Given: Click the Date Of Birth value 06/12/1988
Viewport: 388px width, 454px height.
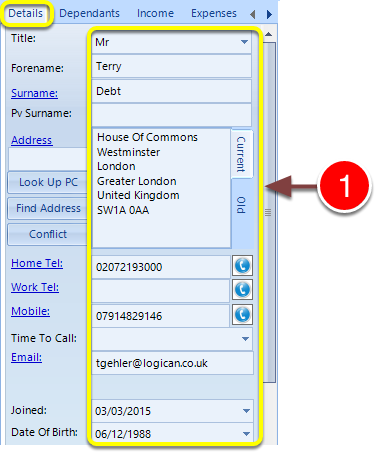Looking at the screenshot, I should point(123,434).
